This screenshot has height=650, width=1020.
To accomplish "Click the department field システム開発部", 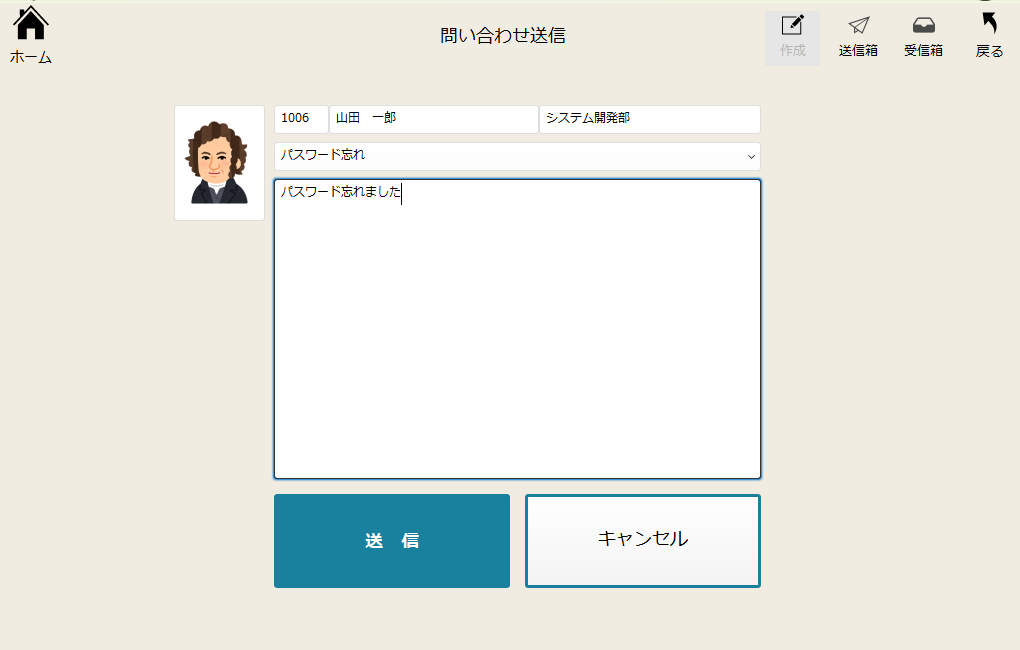I will [650, 119].
